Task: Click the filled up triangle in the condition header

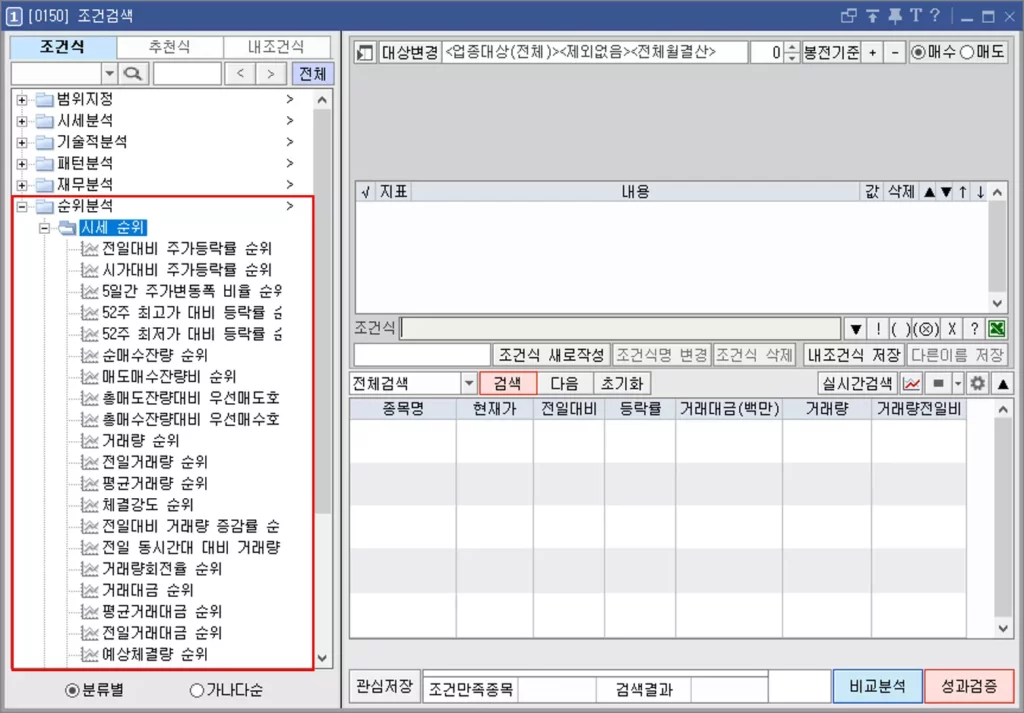Action: pyautogui.click(x=929, y=192)
